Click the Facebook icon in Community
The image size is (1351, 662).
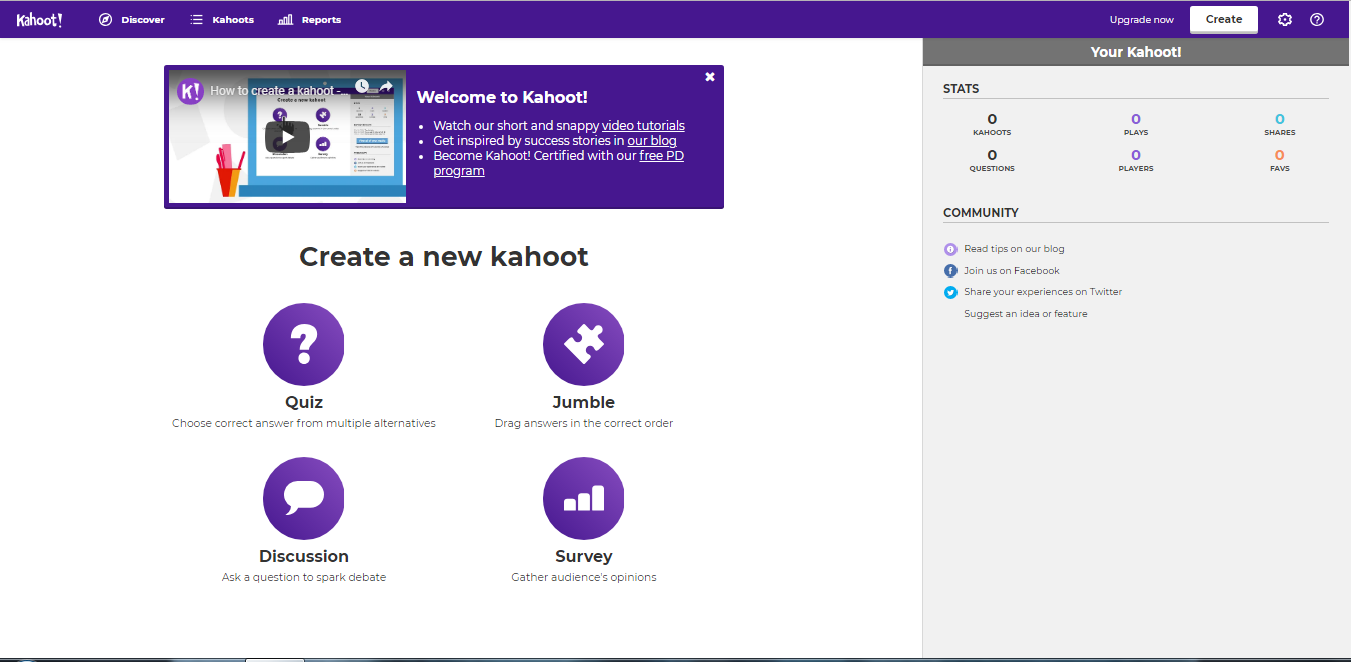pos(950,271)
